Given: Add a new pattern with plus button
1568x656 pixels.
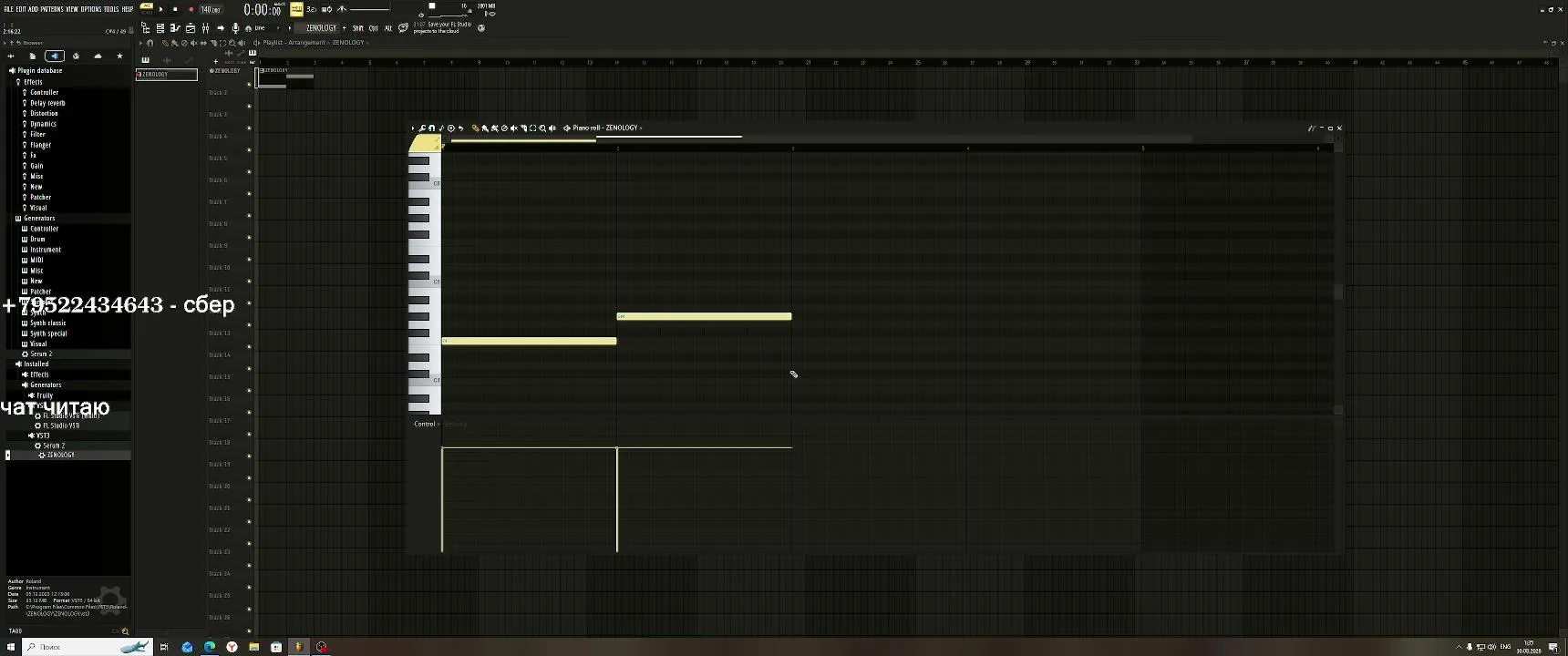Looking at the screenshot, I should tap(345, 28).
